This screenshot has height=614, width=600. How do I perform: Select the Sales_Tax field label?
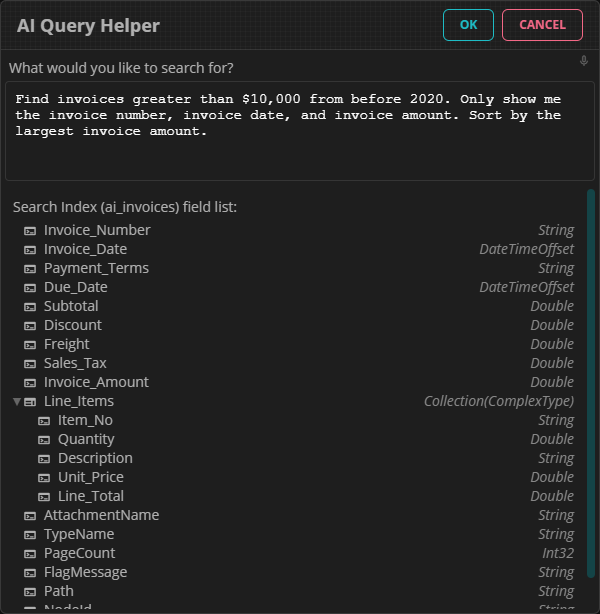click(75, 363)
